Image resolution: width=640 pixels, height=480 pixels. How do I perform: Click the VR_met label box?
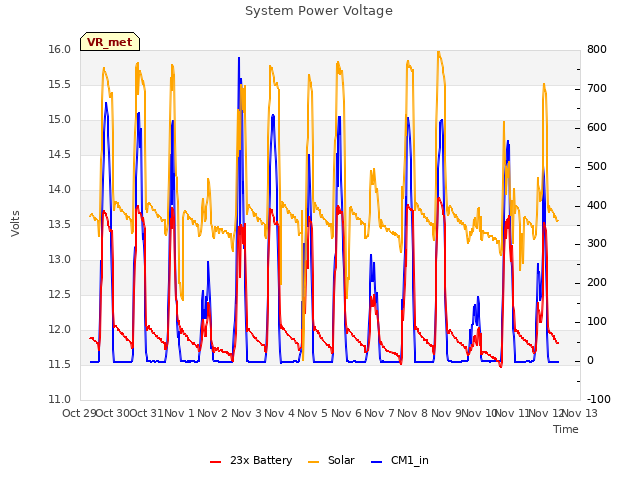point(110,42)
